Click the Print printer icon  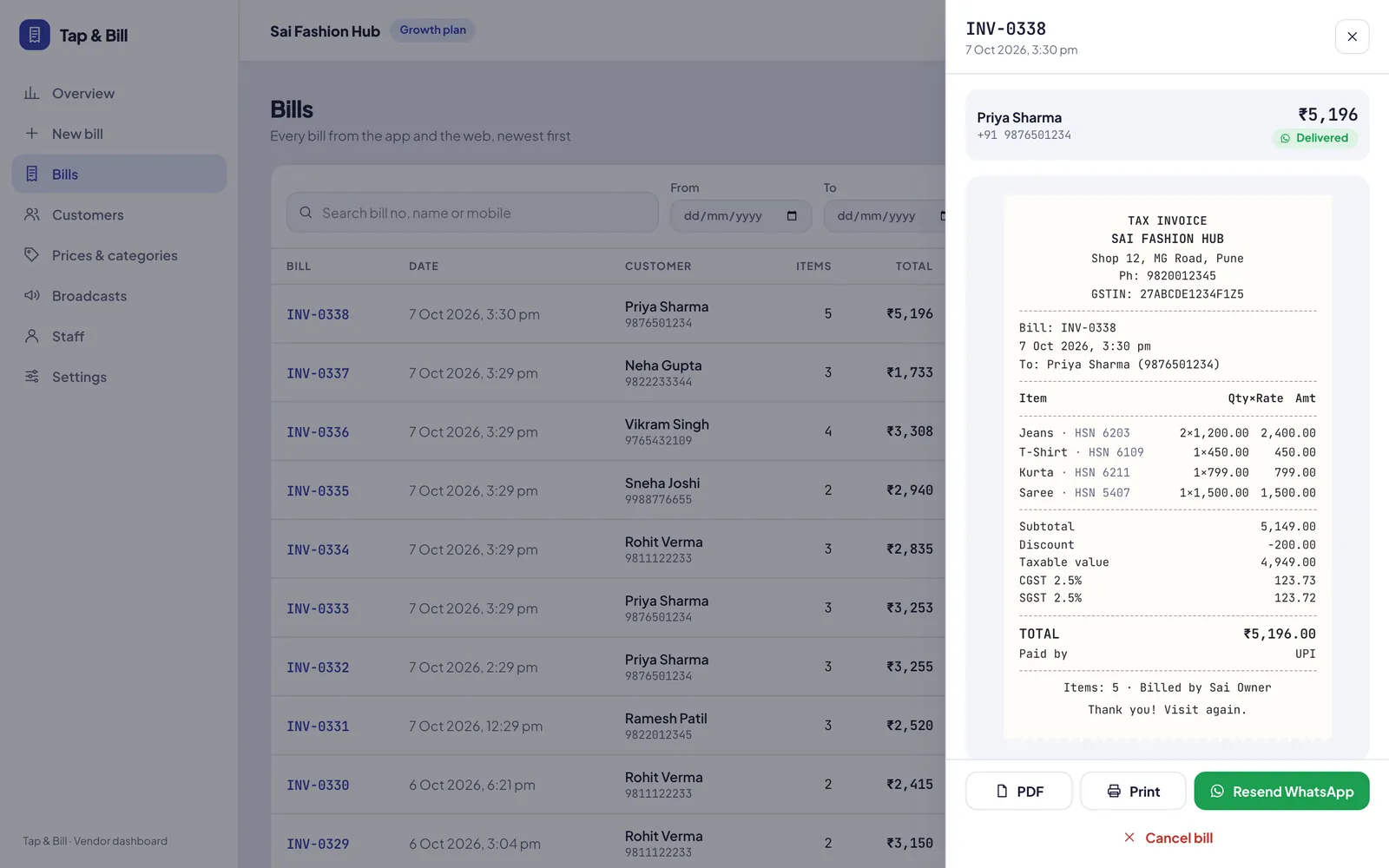1114,791
